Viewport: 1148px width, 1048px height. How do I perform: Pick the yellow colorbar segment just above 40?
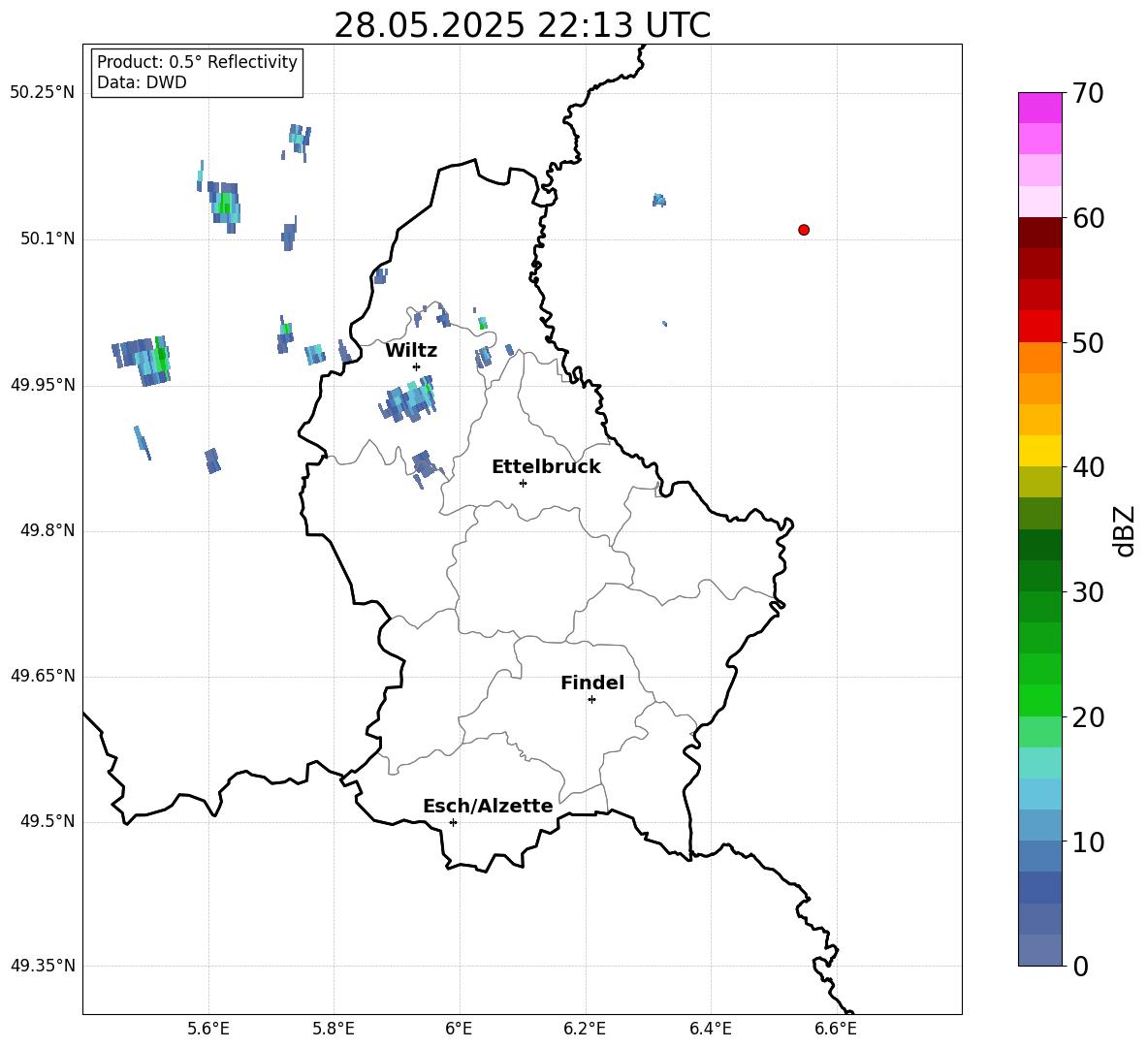coord(1040,451)
